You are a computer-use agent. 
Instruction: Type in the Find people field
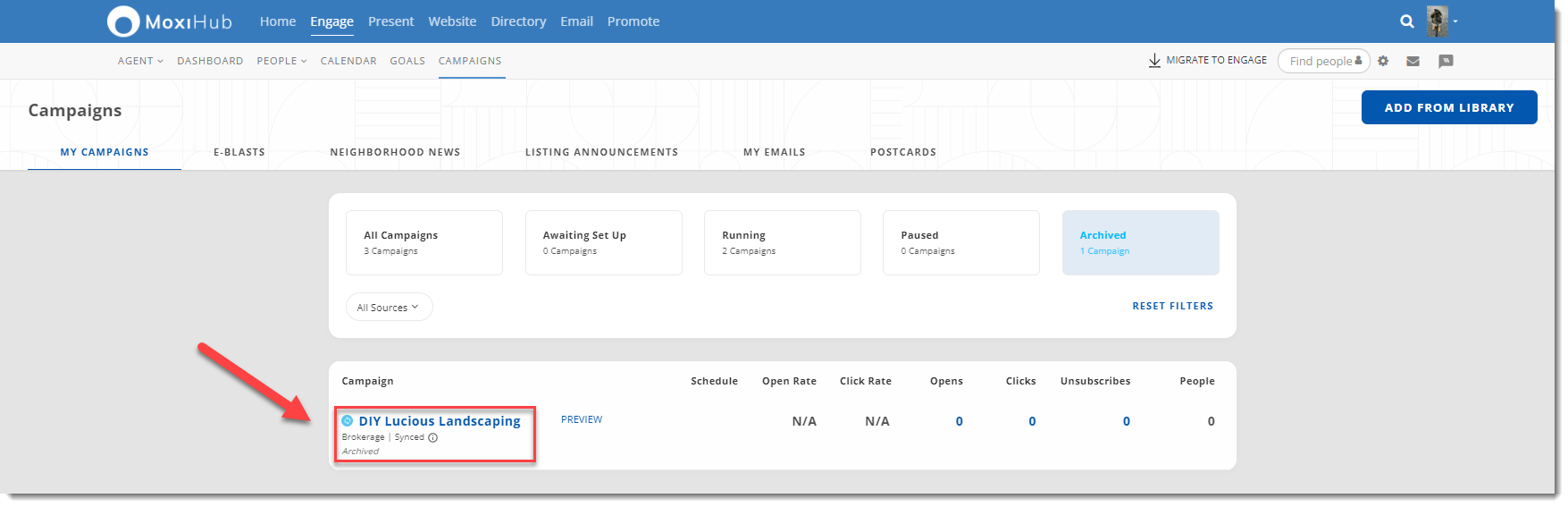coord(1319,61)
